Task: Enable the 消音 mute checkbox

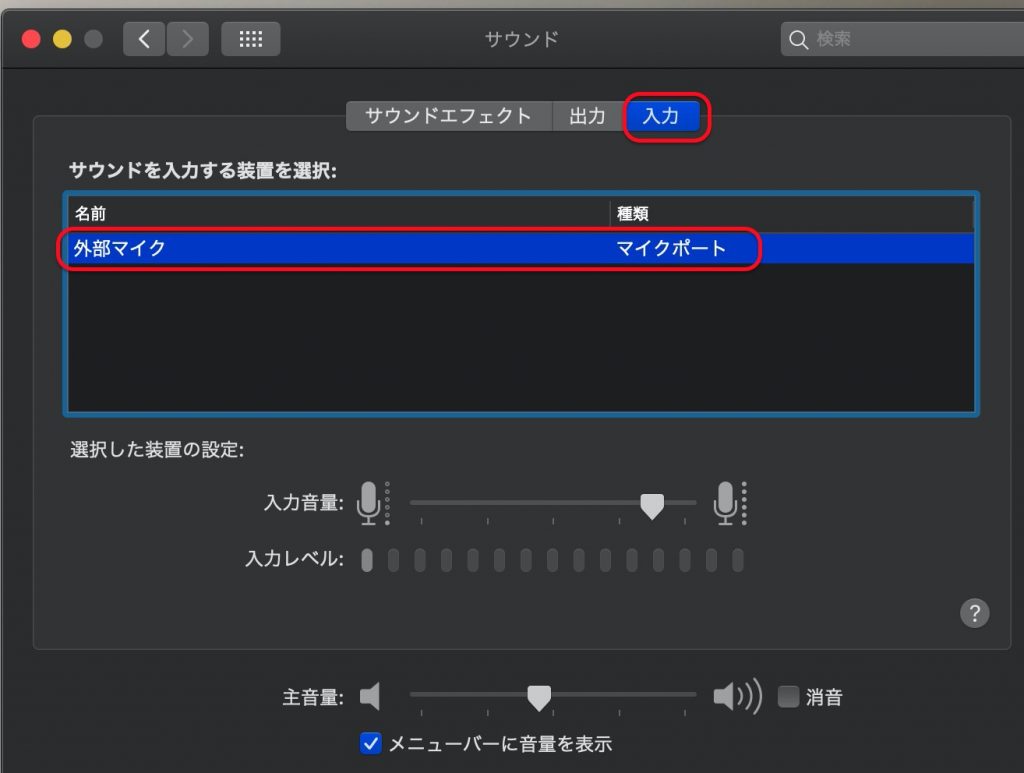Action: (789, 697)
